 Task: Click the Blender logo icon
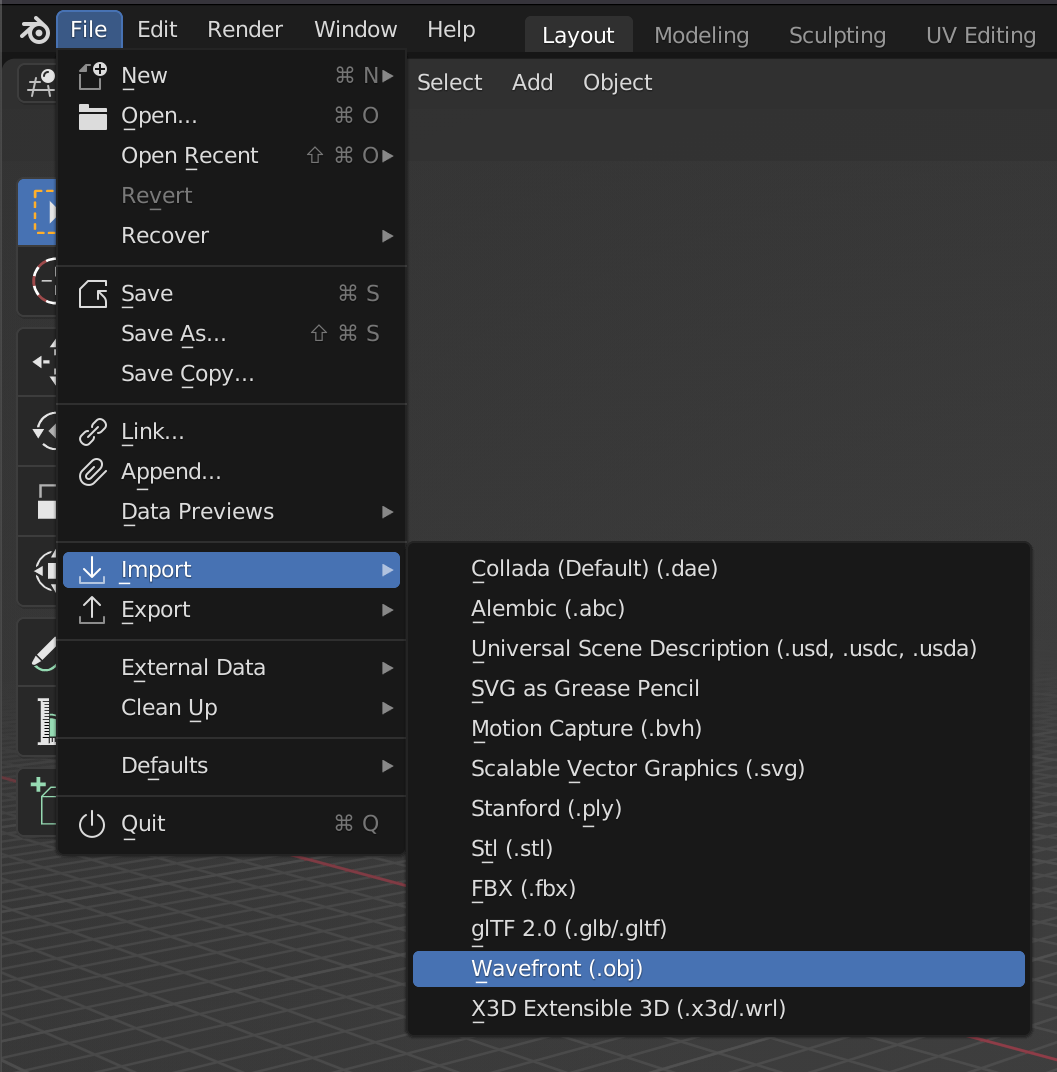(34, 31)
